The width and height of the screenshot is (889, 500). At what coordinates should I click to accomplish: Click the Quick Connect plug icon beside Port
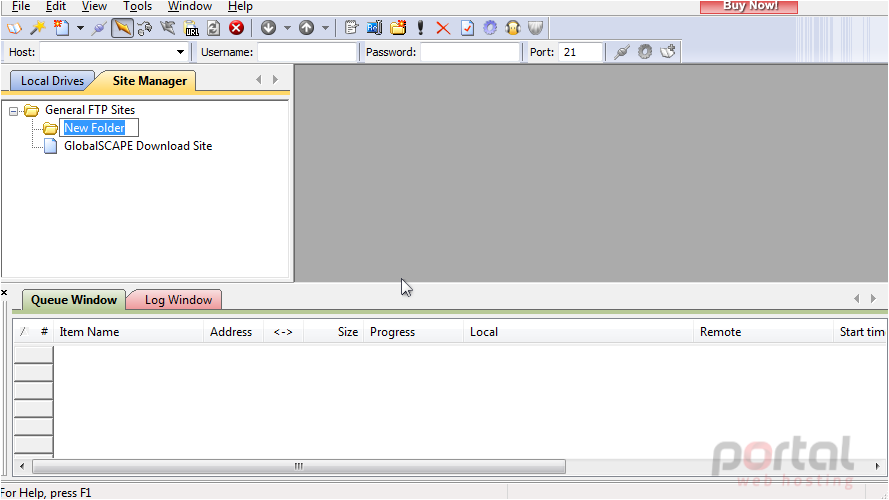tap(622, 52)
